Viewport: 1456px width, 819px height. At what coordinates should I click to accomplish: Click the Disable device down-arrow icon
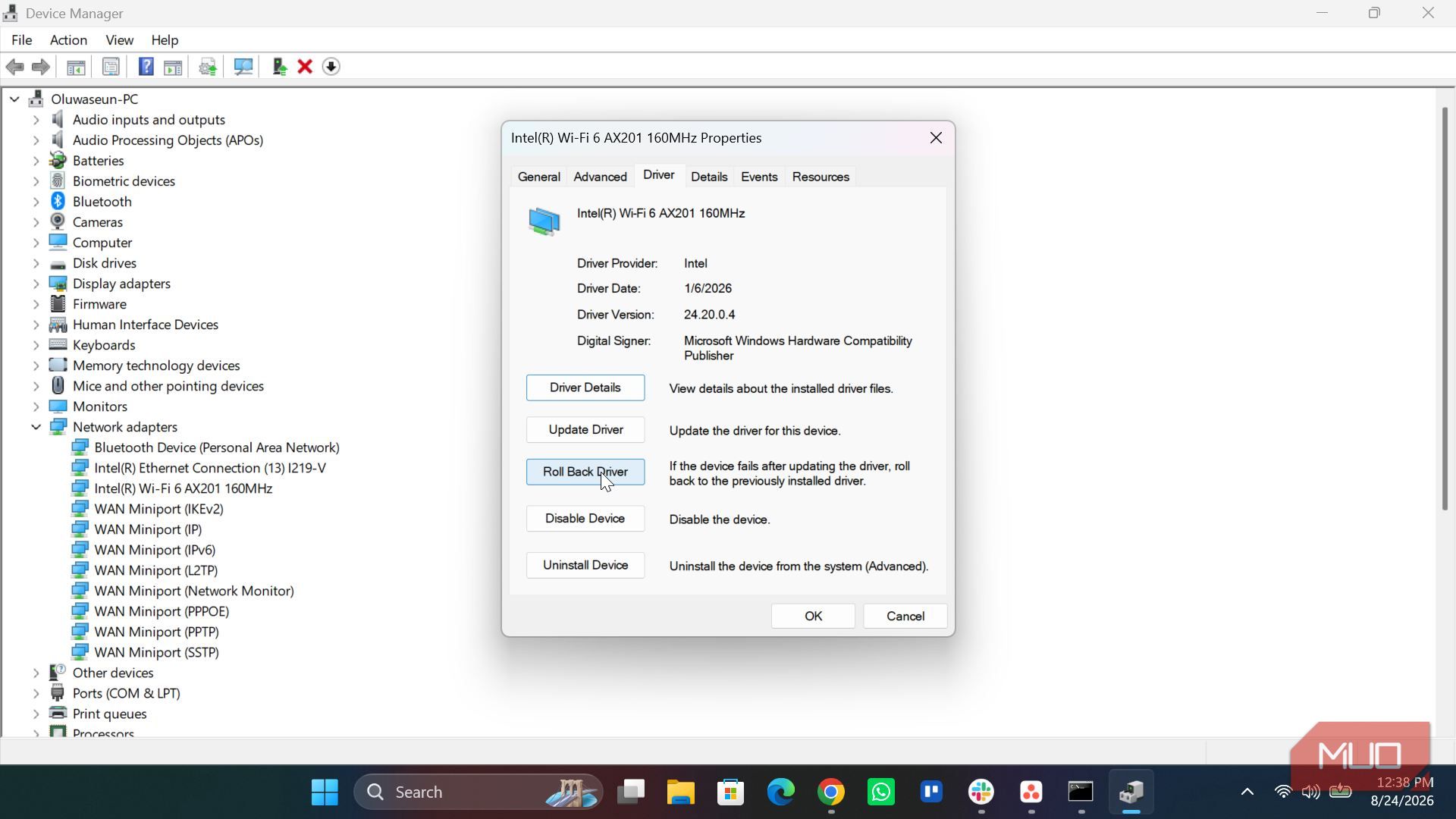coord(331,67)
